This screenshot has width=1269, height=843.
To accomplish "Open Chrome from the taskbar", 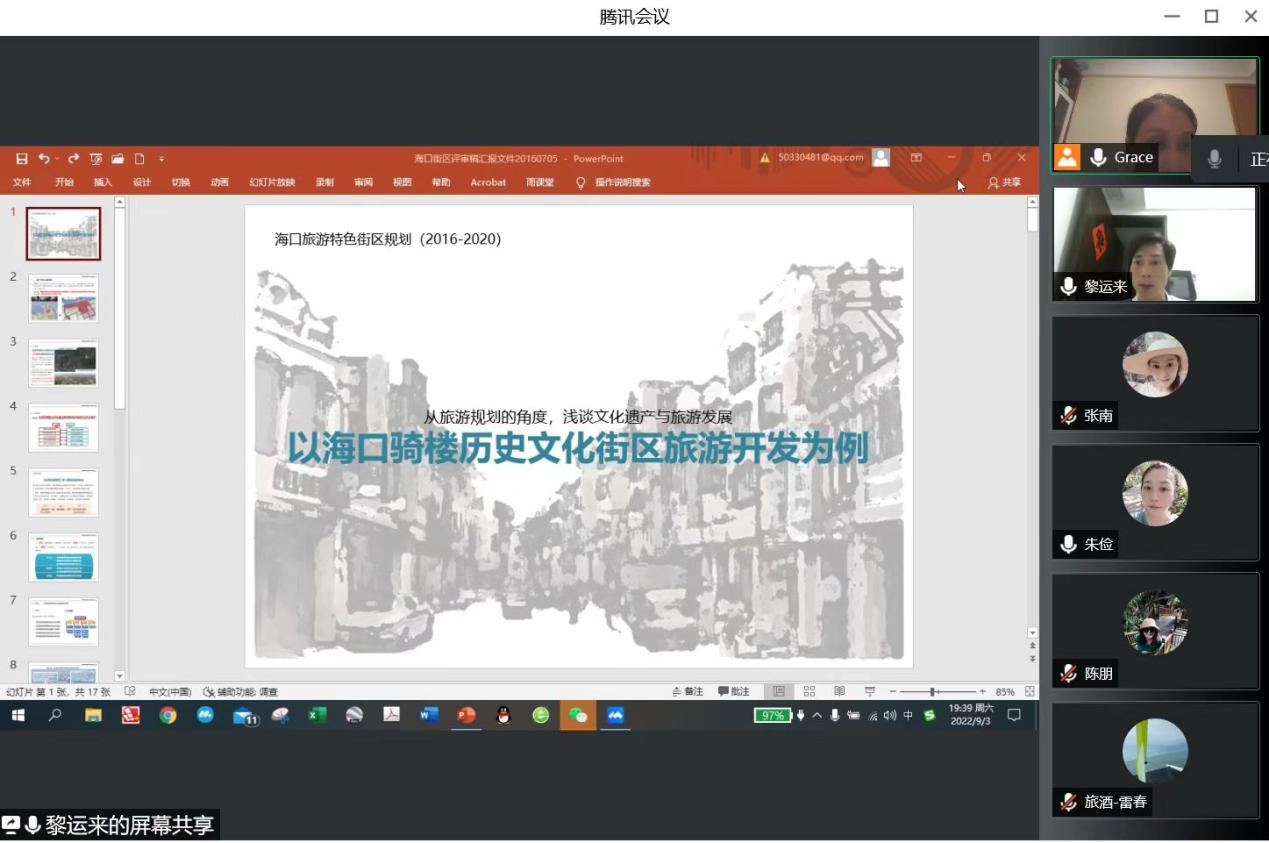I will tap(168, 715).
